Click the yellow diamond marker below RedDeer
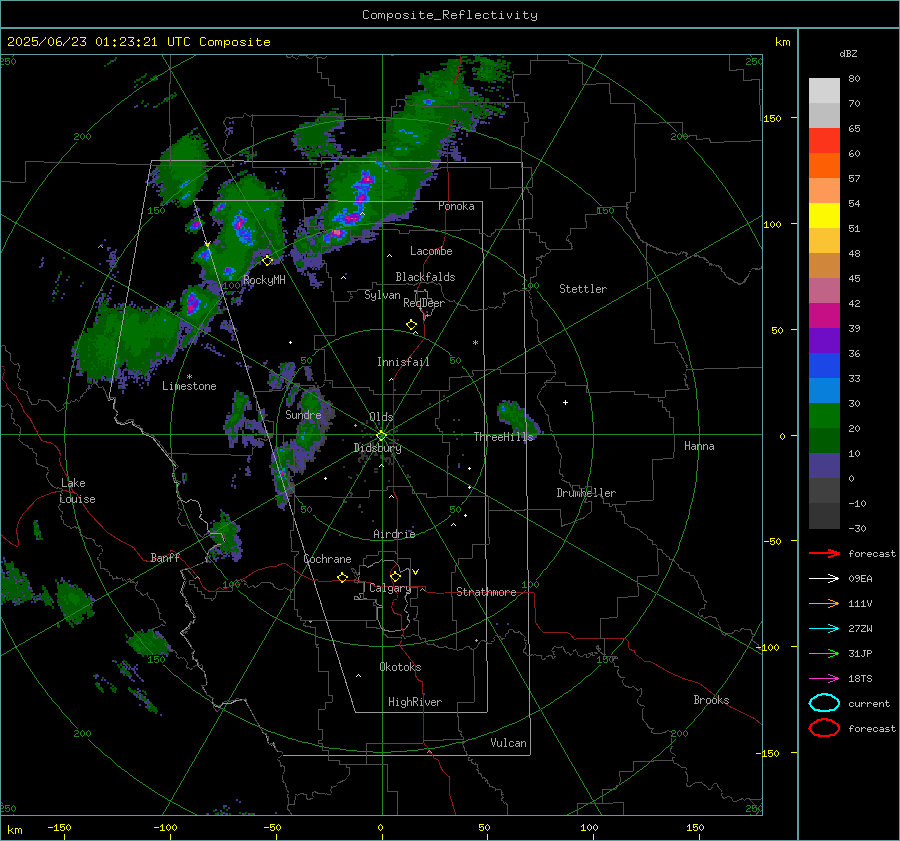Image resolution: width=900 pixels, height=841 pixels. pyautogui.click(x=411, y=325)
